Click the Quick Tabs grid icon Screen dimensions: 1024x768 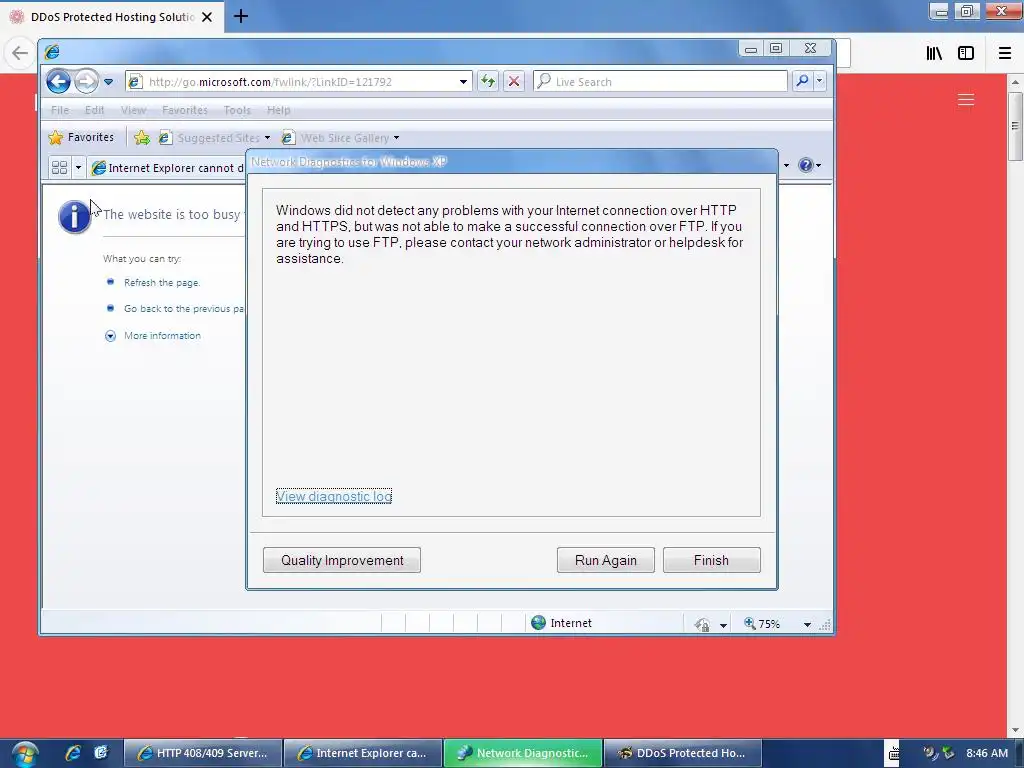(59, 168)
